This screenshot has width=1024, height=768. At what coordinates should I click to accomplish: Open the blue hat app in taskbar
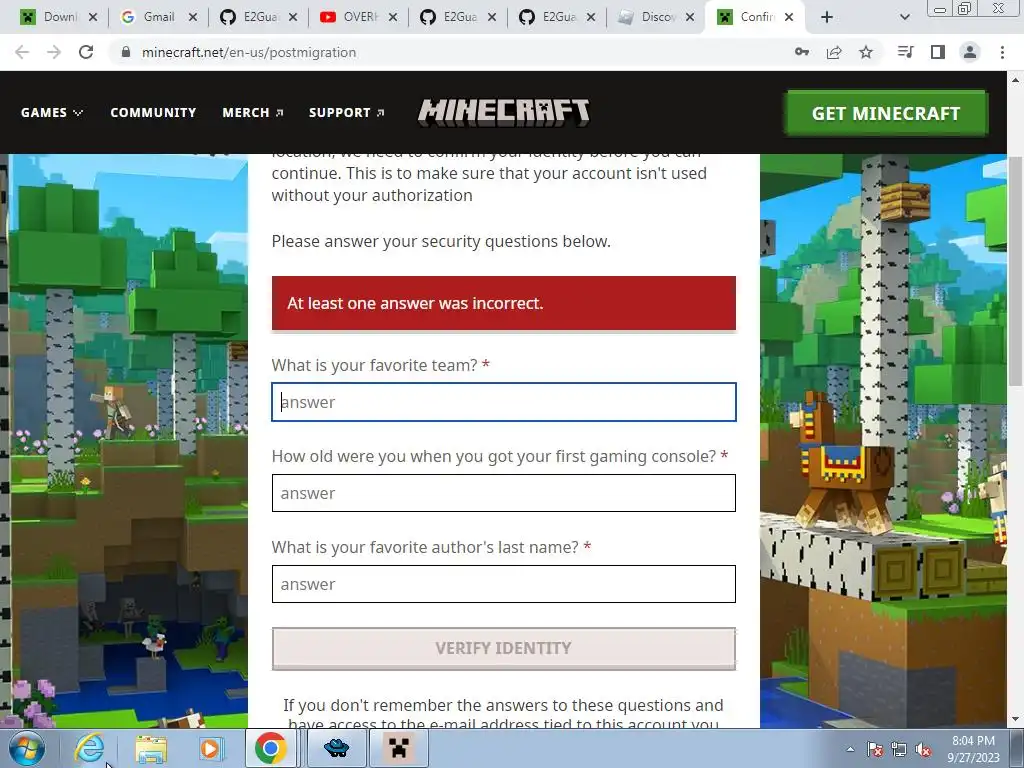point(336,748)
